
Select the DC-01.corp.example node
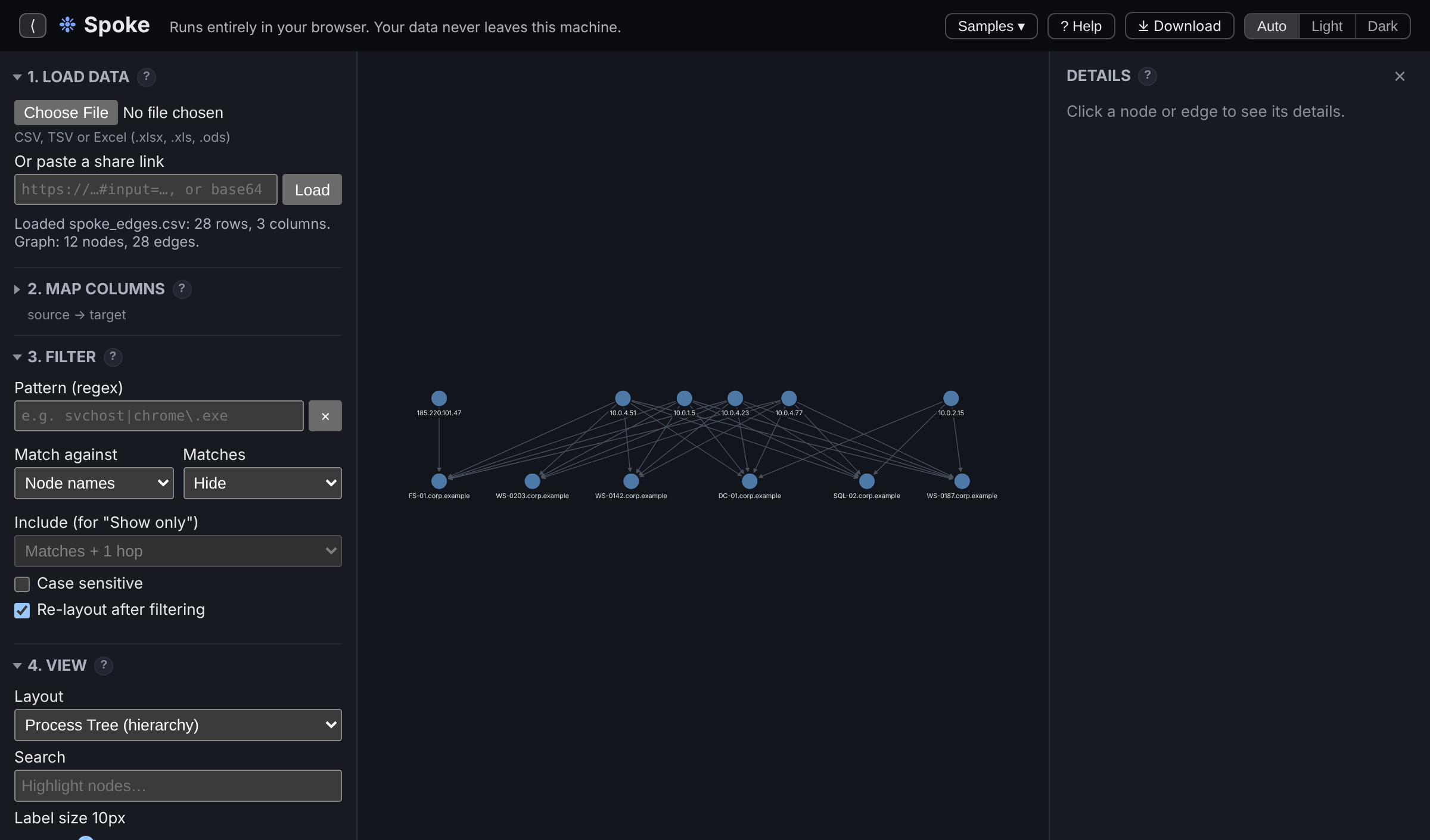coord(750,481)
